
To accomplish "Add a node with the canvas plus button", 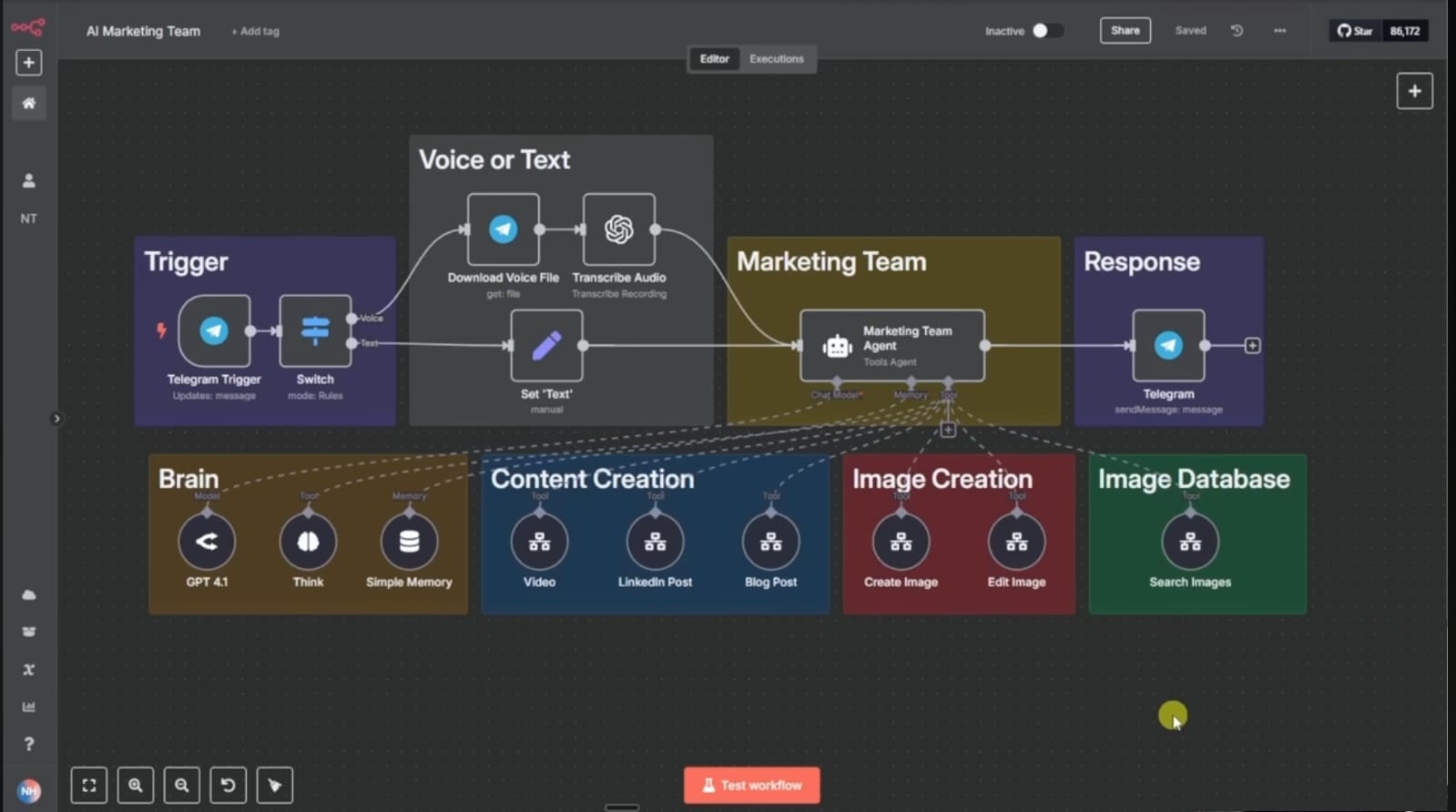I will pyautogui.click(x=1414, y=91).
